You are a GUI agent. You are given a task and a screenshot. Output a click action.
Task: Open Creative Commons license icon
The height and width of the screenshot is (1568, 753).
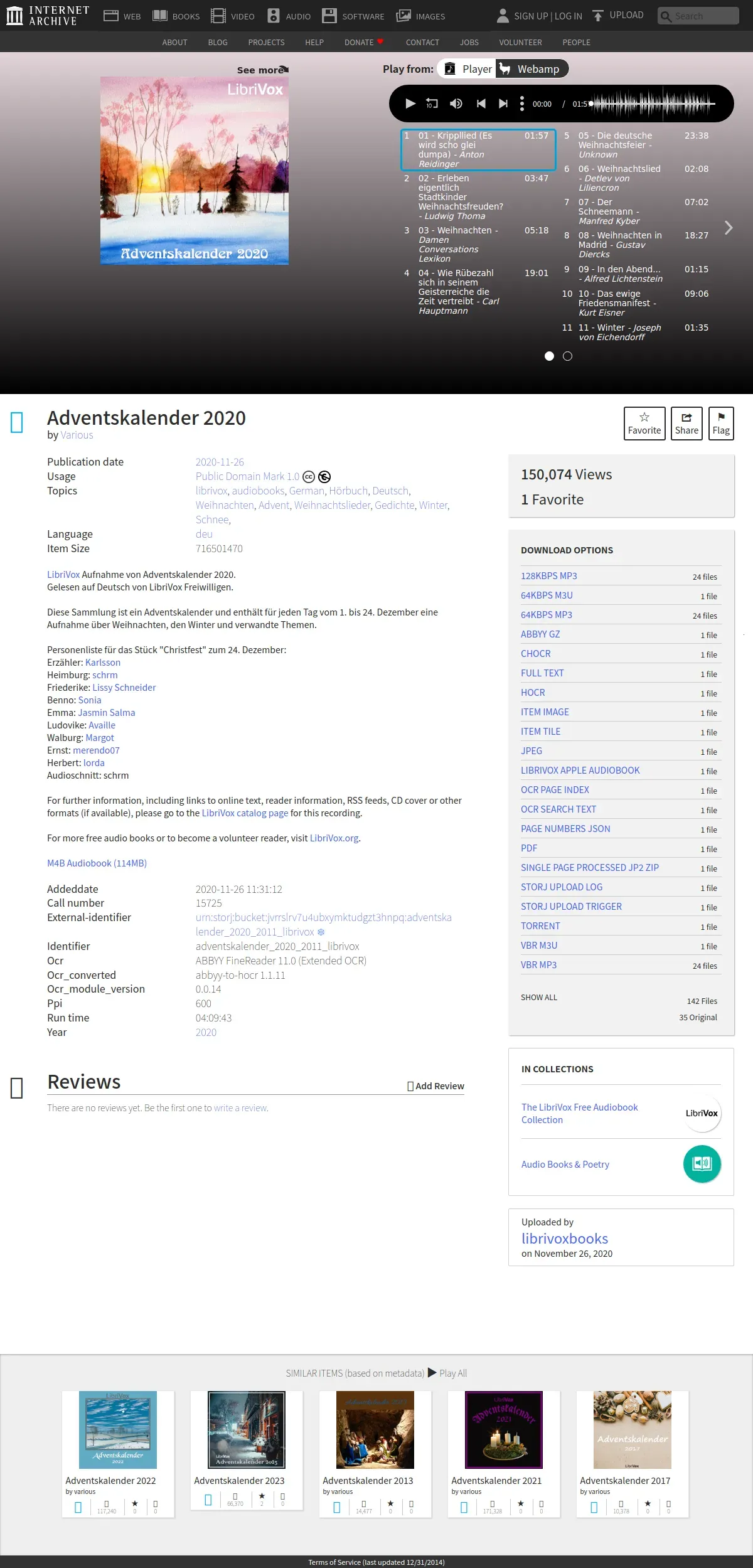pyautogui.click(x=309, y=477)
